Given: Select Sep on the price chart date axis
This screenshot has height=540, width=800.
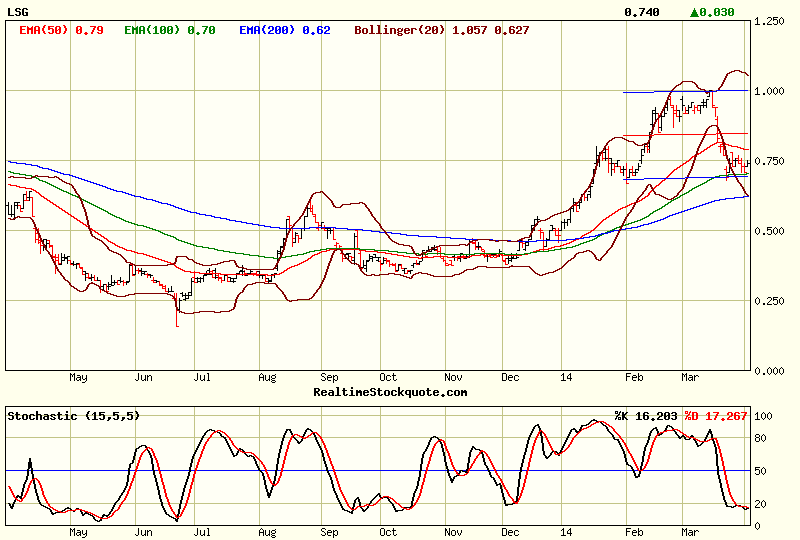Looking at the screenshot, I should tap(329, 377).
